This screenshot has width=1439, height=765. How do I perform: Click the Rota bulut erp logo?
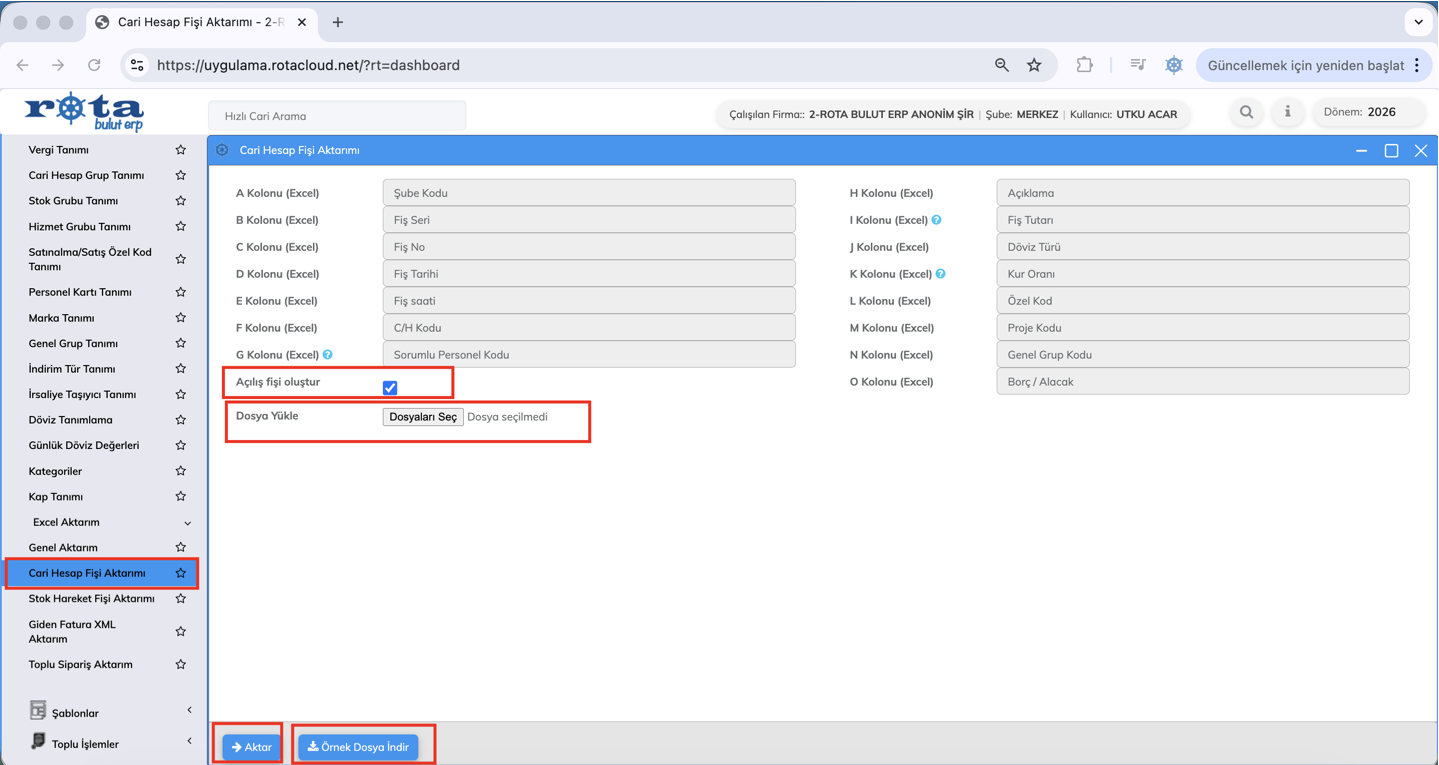pos(84,111)
